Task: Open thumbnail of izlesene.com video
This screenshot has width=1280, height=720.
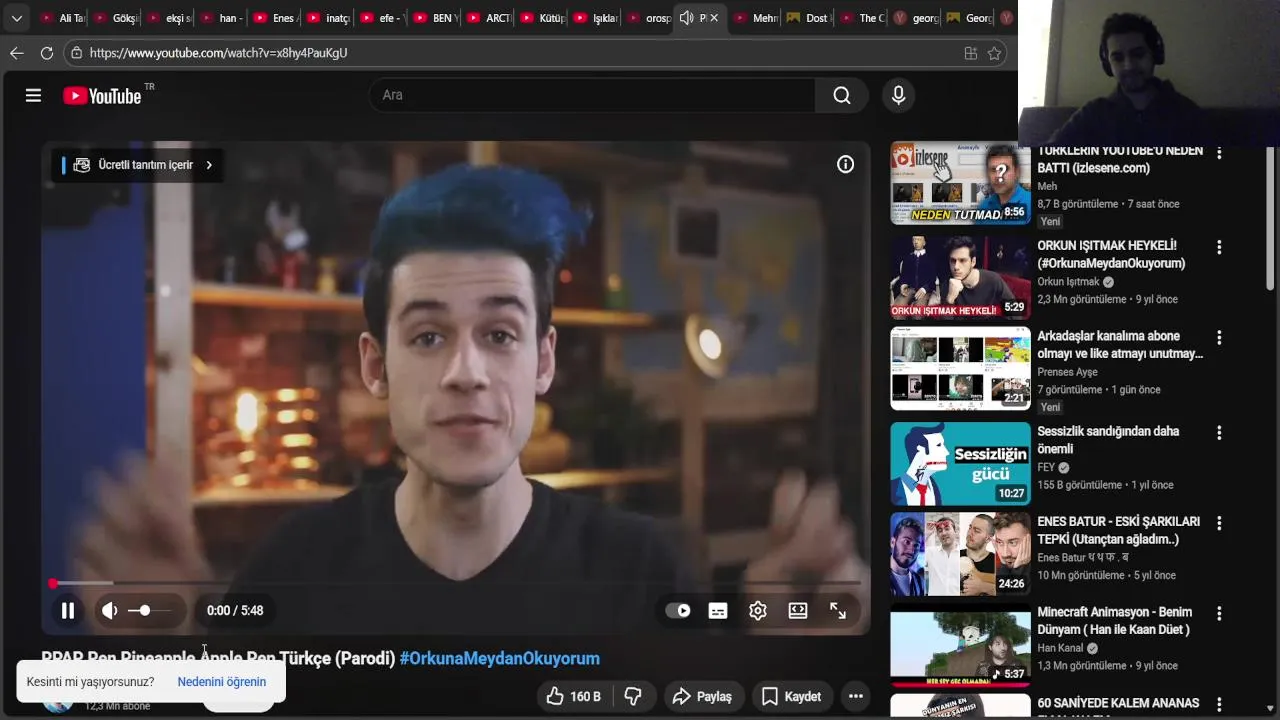Action: pyautogui.click(x=960, y=184)
